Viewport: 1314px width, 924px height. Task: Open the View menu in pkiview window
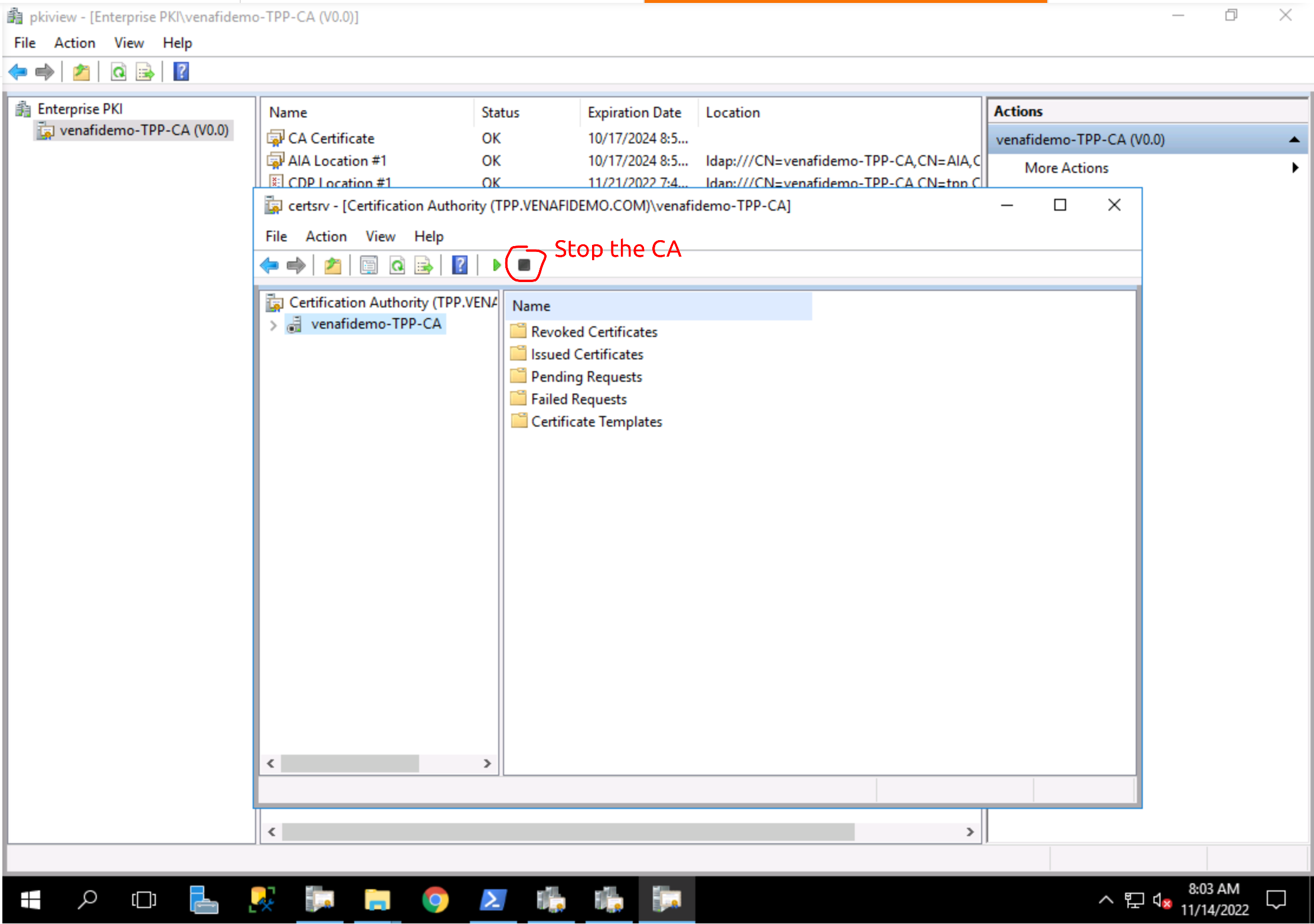click(129, 43)
